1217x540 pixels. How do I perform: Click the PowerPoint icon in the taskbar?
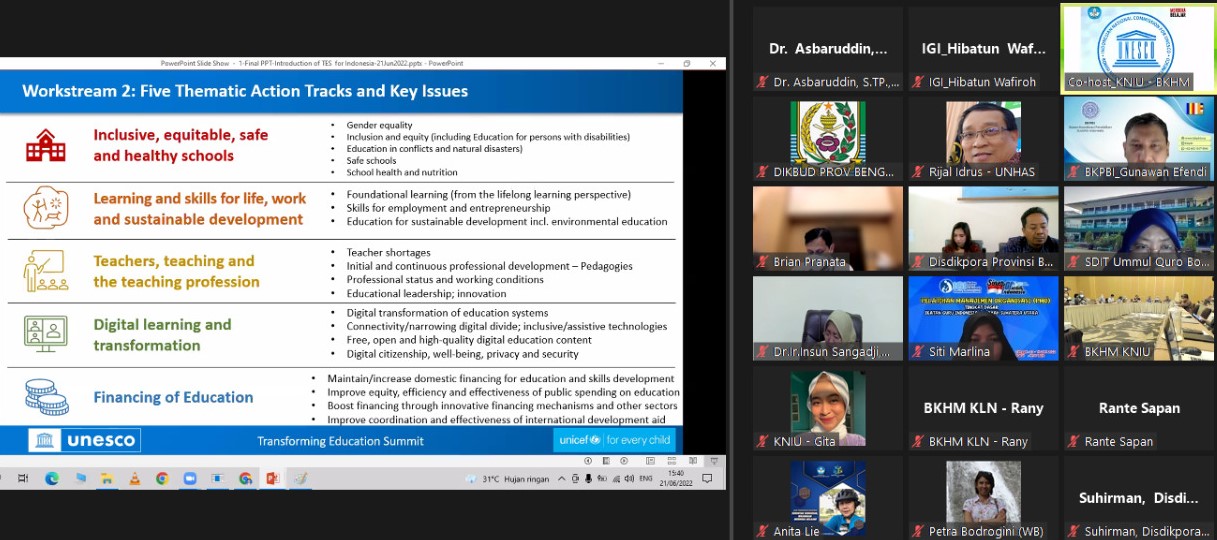[272, 478]
